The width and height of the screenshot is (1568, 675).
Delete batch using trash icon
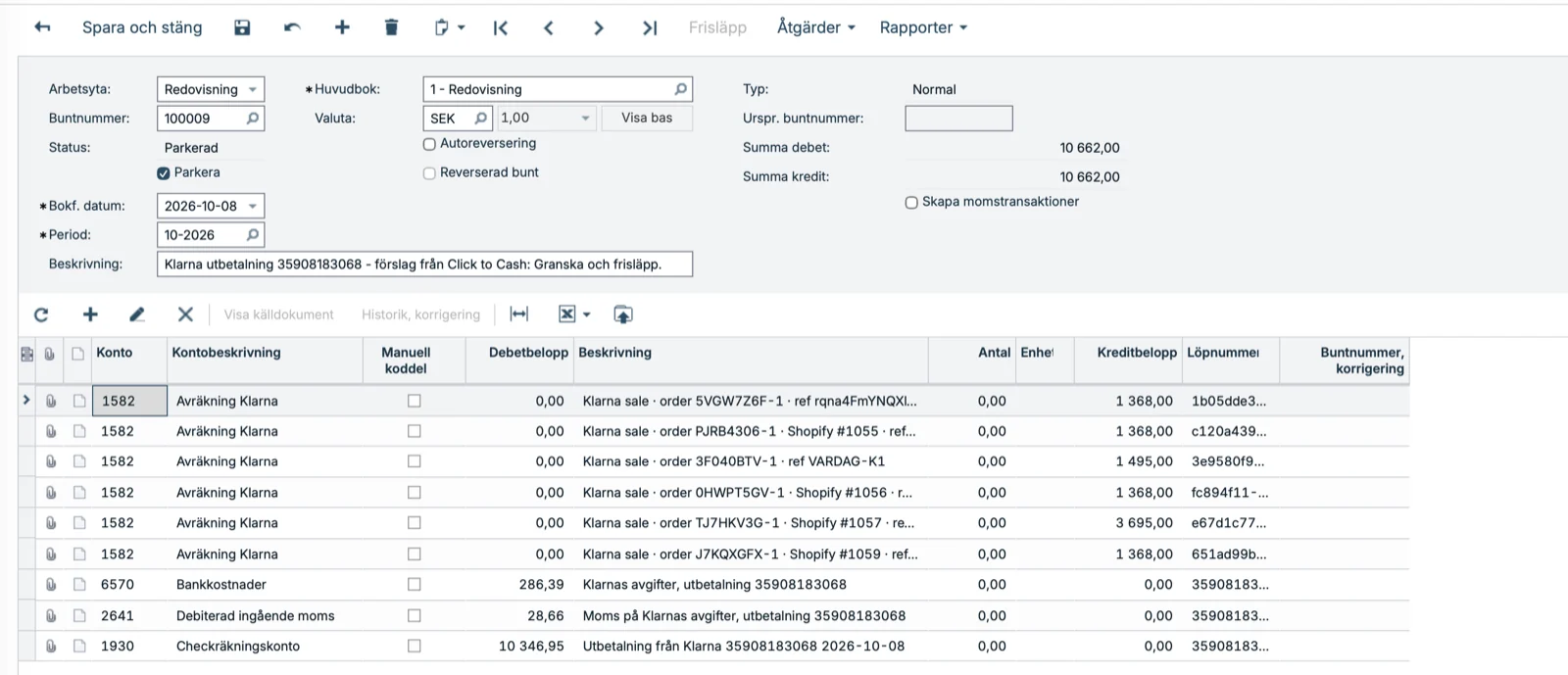click(391, 27)
